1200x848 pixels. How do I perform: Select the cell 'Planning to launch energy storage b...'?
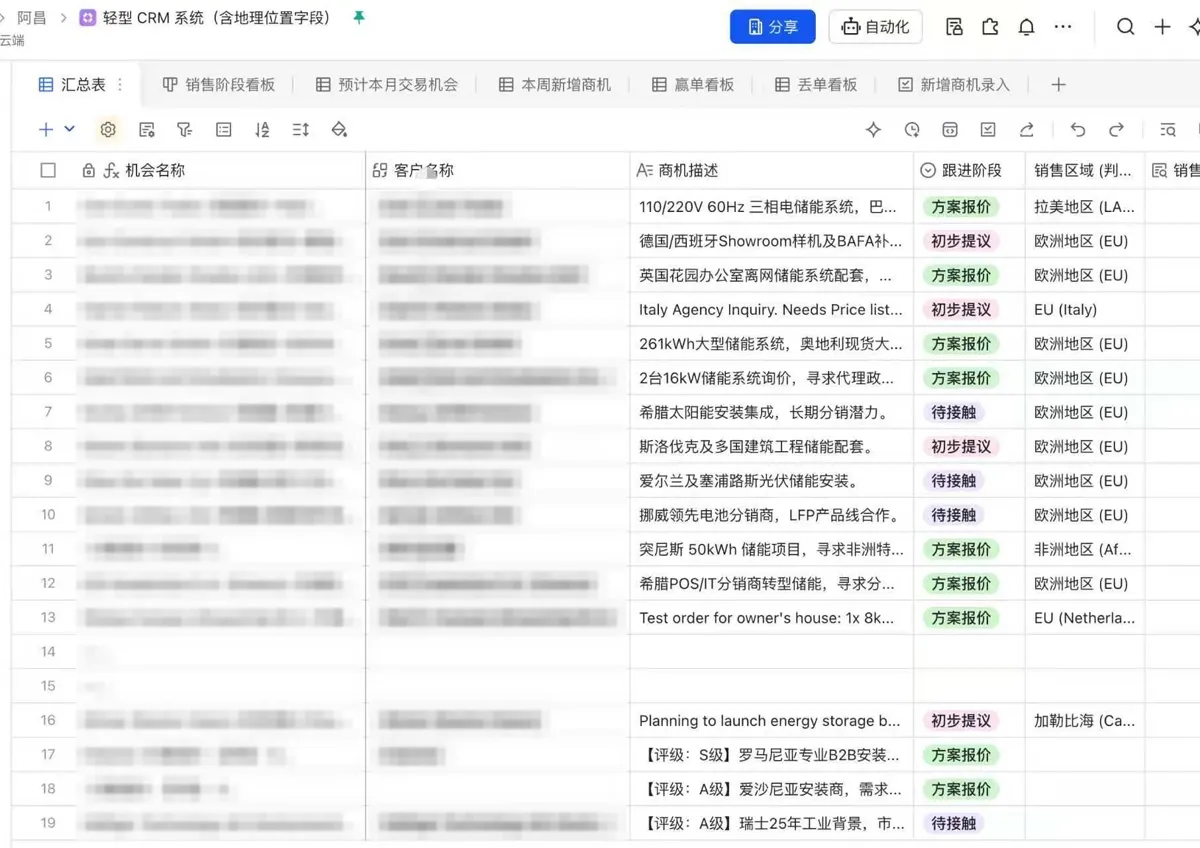coord(772,721)
